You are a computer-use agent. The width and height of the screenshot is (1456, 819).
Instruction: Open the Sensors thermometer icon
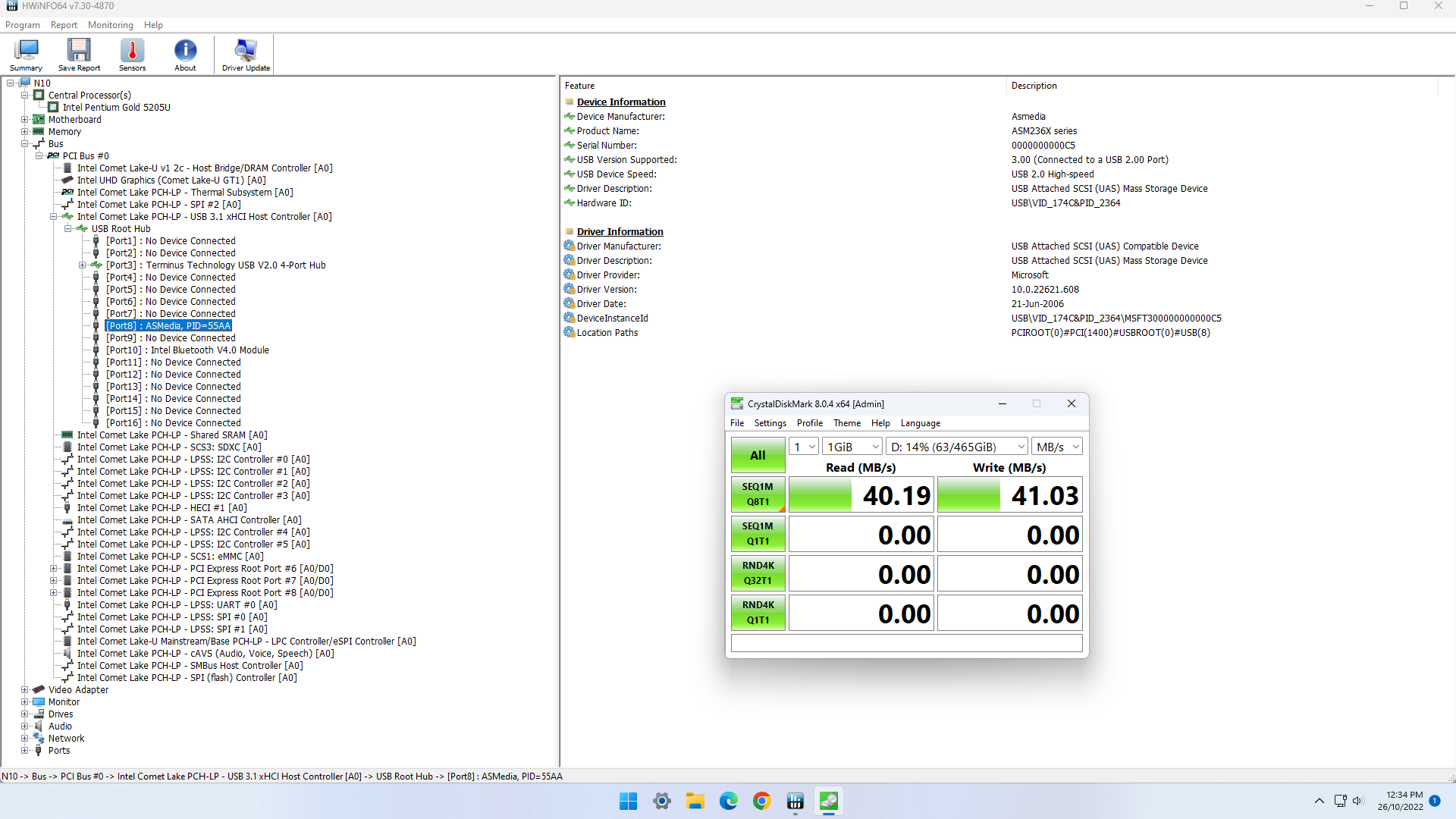pyautogui.click(x=132, y=55)
